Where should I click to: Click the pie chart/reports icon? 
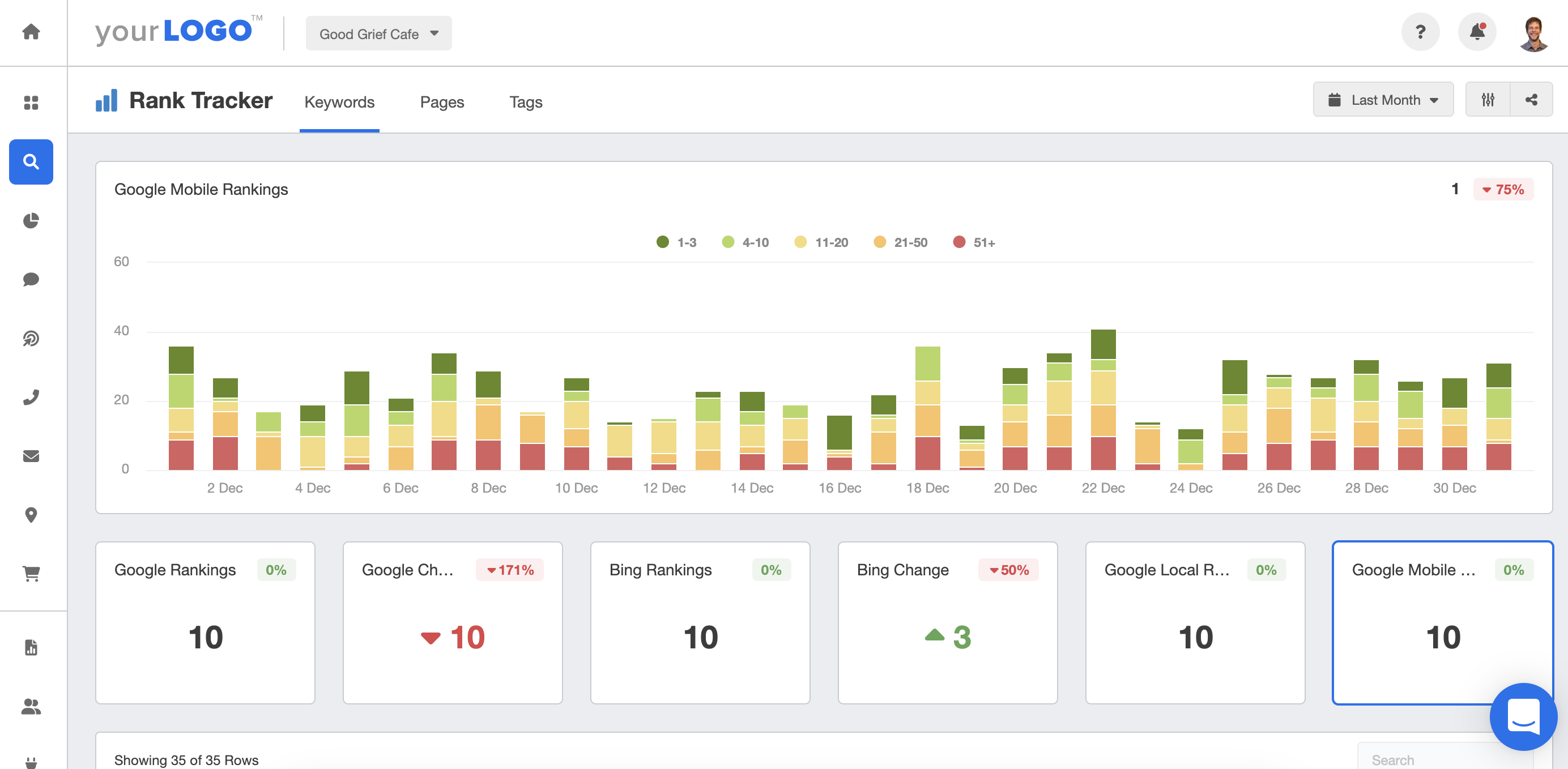30,221
